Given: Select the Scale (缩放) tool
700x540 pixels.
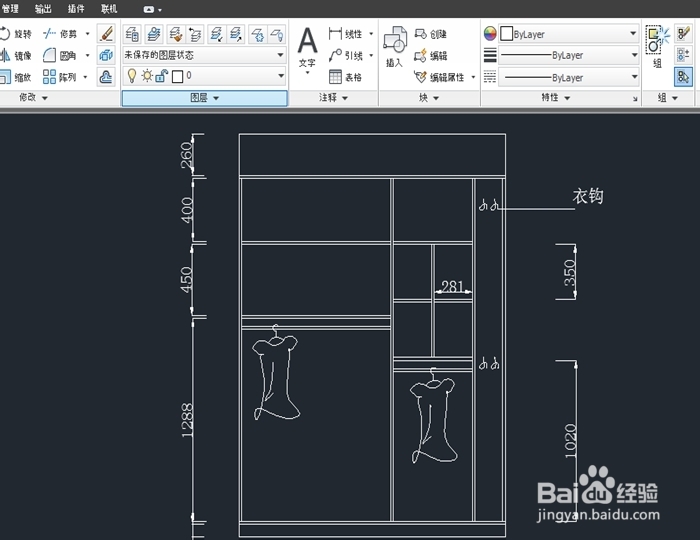Looking at the screenshot, I should coord(16,77).
